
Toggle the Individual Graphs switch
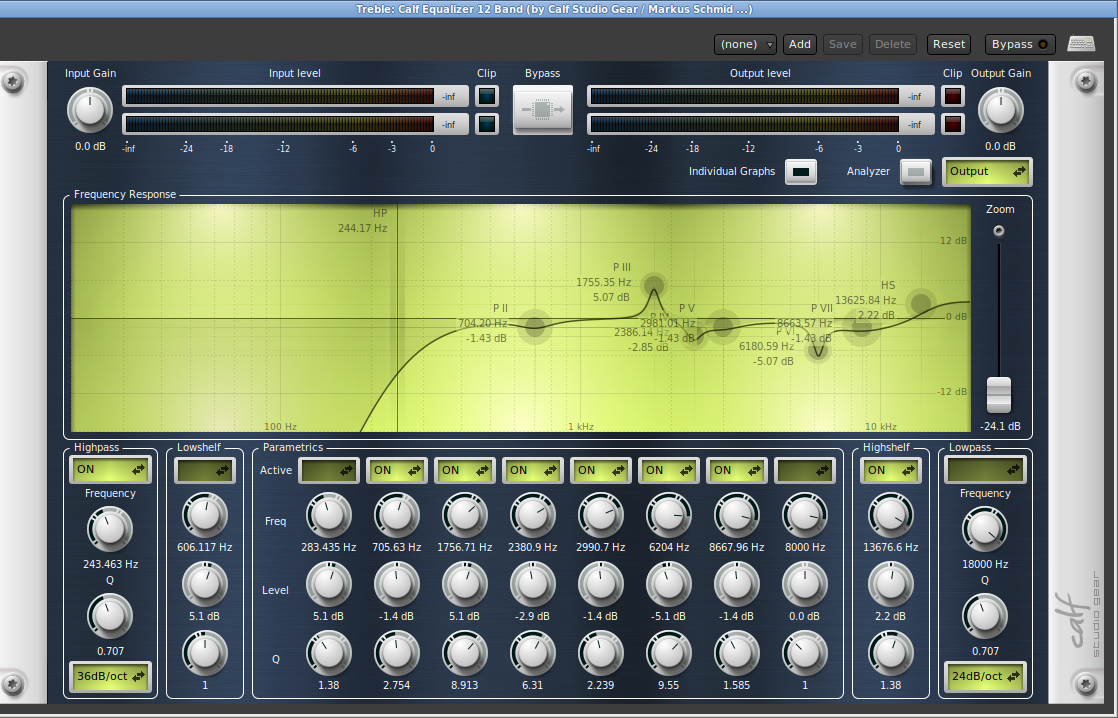pos(801,172)
